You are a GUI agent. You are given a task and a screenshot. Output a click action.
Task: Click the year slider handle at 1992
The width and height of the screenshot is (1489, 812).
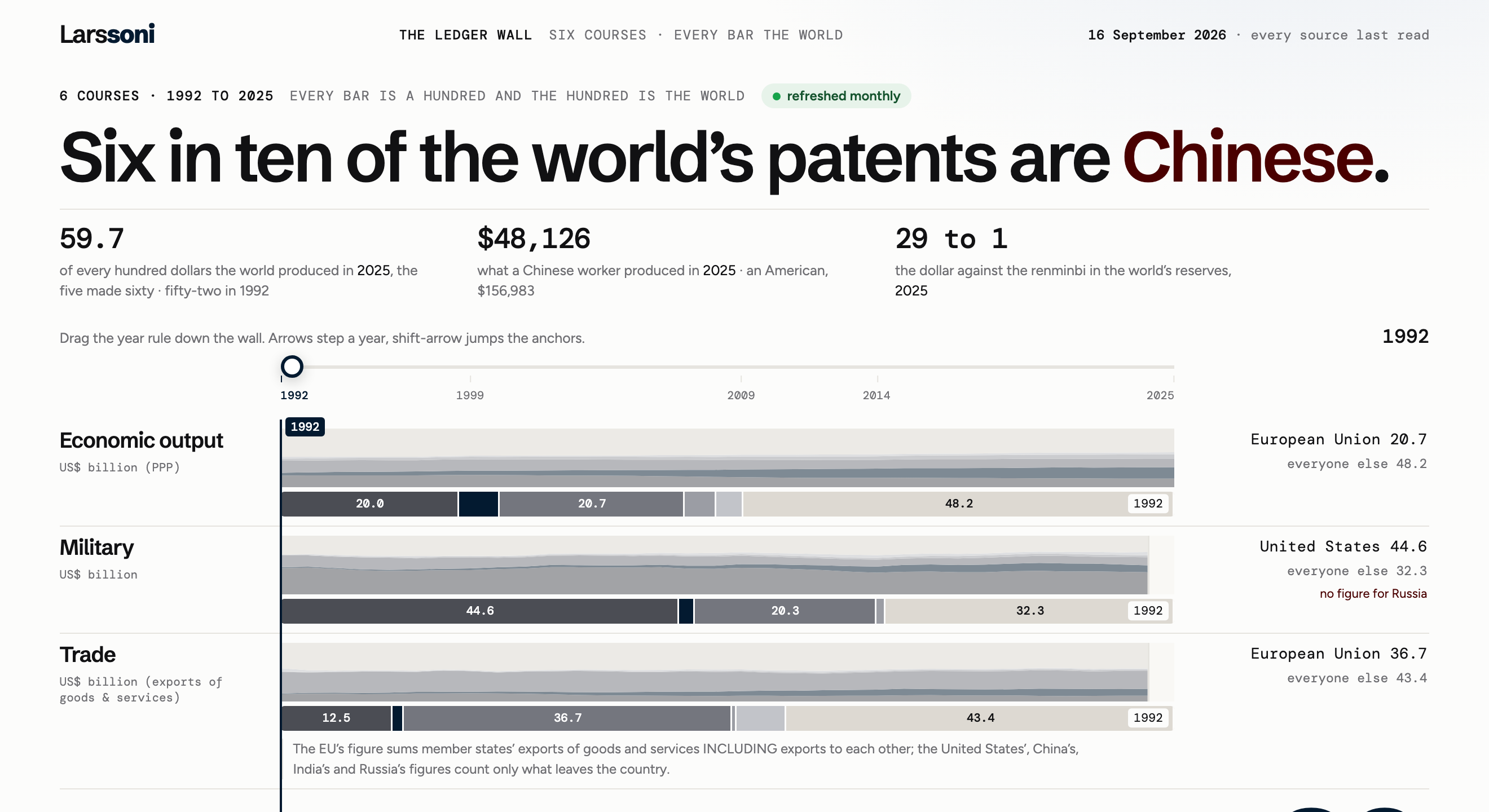292,367
